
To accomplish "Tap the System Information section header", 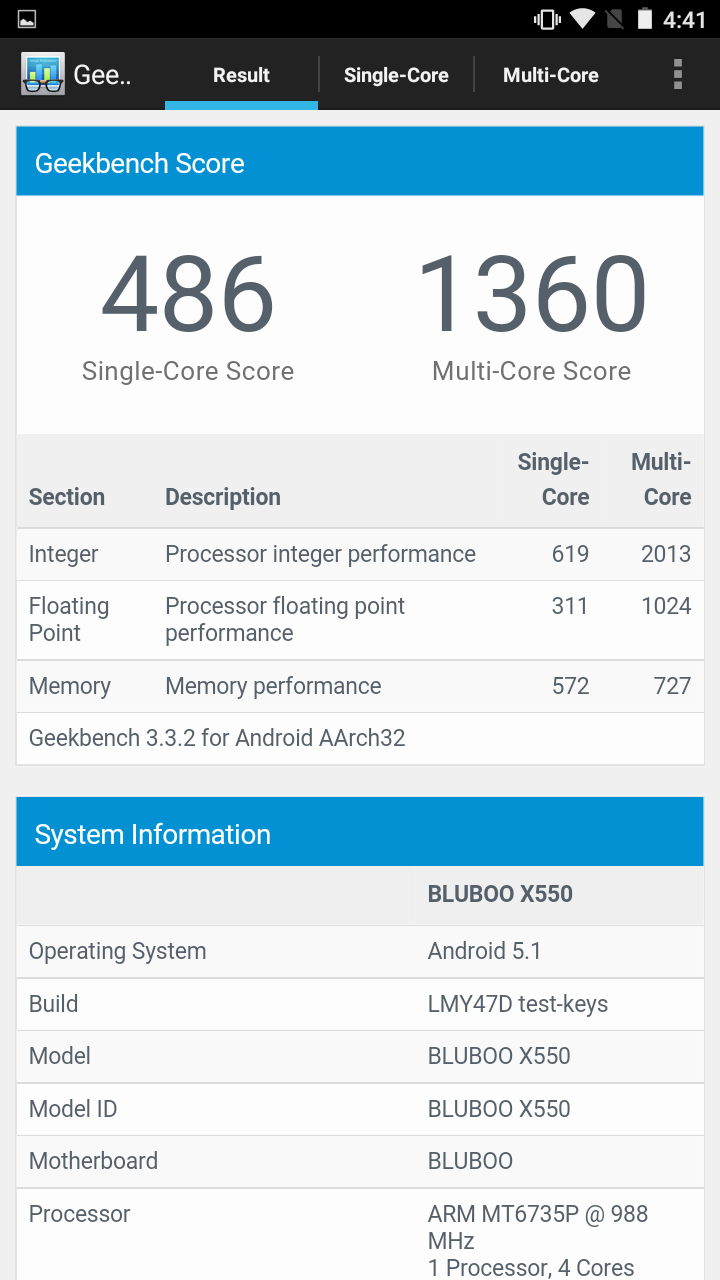I will [x=360, y=834].
